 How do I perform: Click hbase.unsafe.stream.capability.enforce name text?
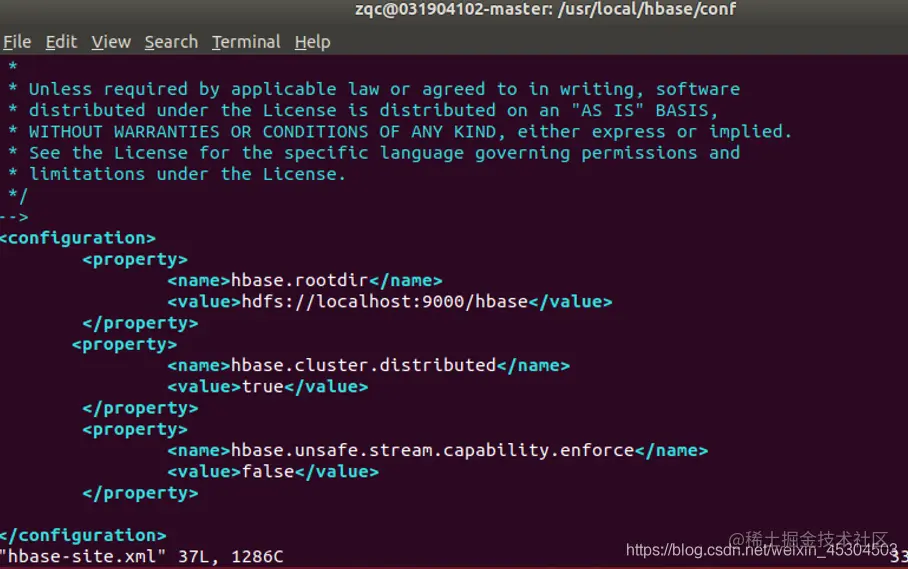pyautogui.click(x=432, y=450)
